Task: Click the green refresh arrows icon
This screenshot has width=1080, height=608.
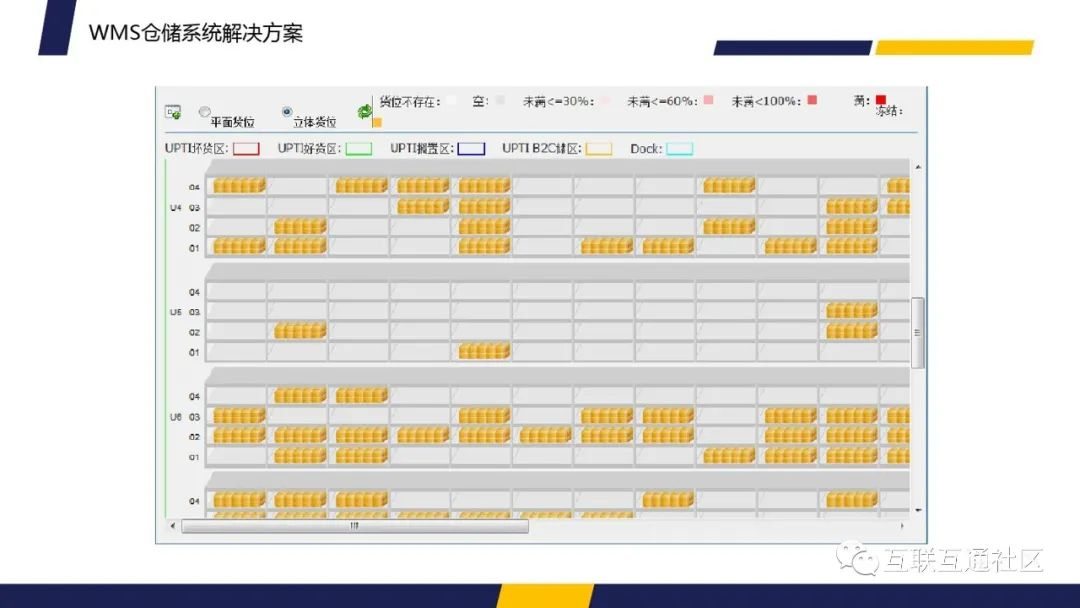Action: (364, 112)
